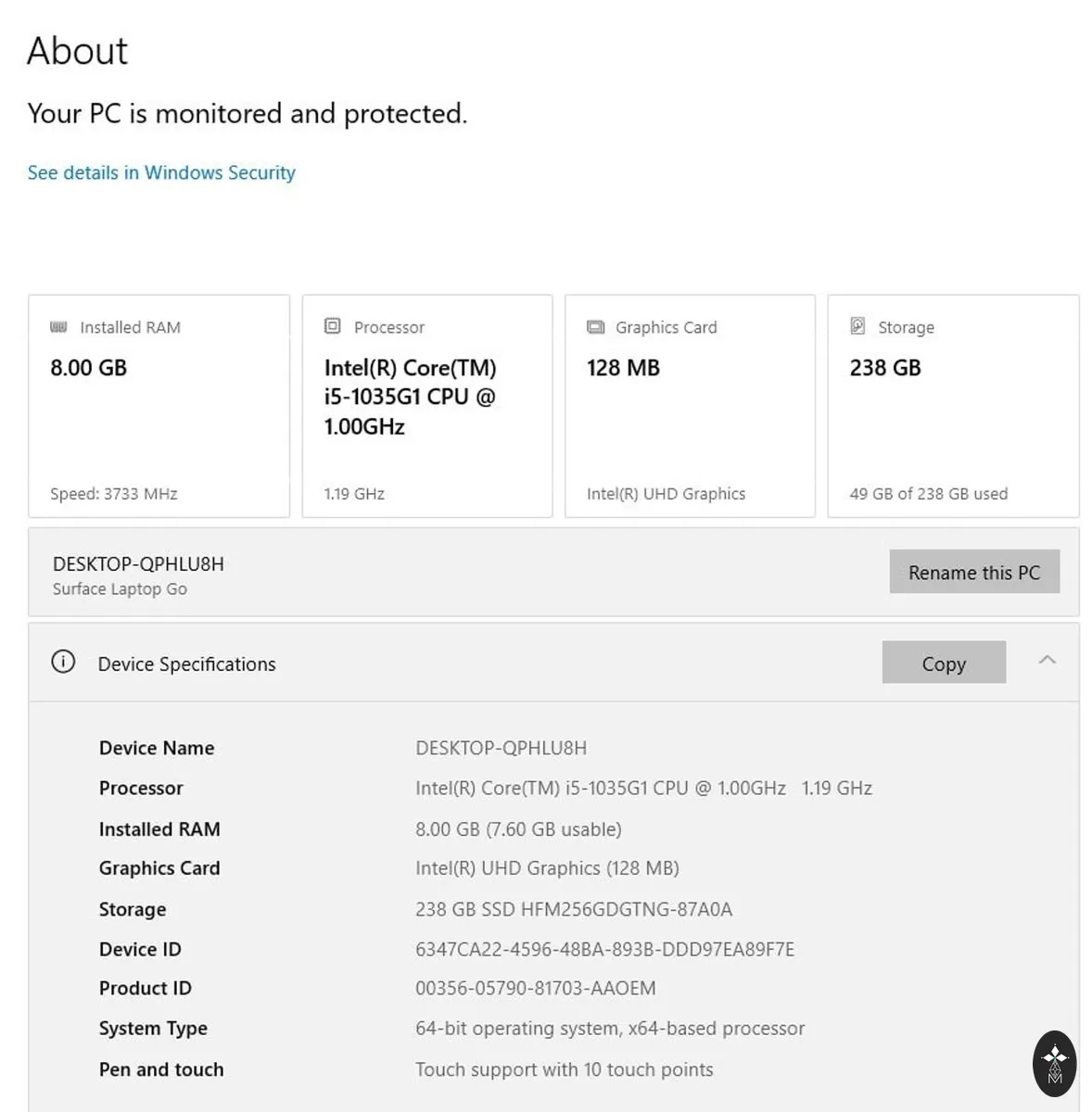Click the Processor card icon
Viewport: 1092px width, 1112px height.
pos(333,326)
